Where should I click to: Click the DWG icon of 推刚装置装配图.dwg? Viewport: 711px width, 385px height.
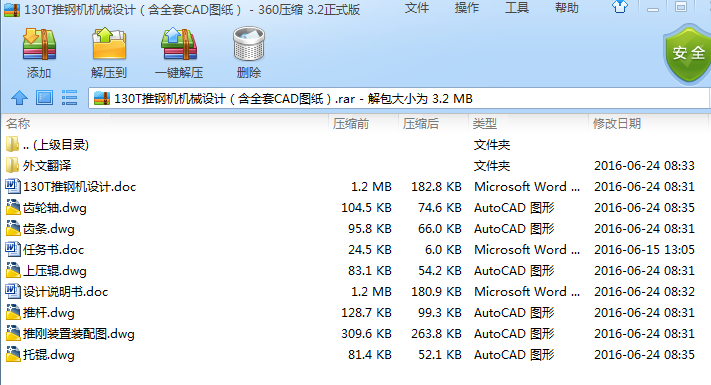13,333
